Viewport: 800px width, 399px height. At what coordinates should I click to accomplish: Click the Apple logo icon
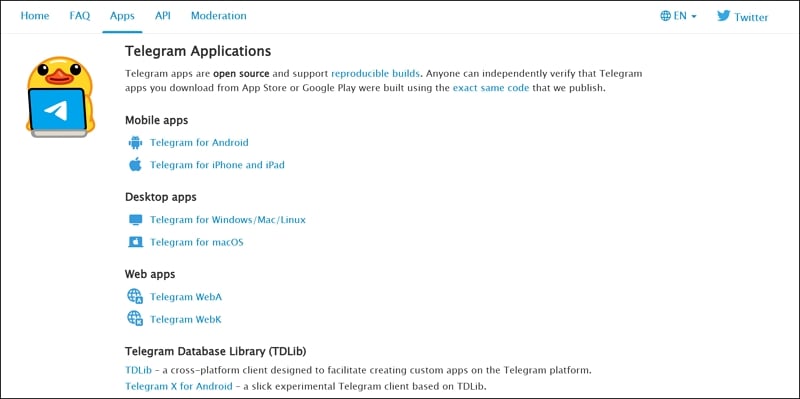click(x=135, y=164)
